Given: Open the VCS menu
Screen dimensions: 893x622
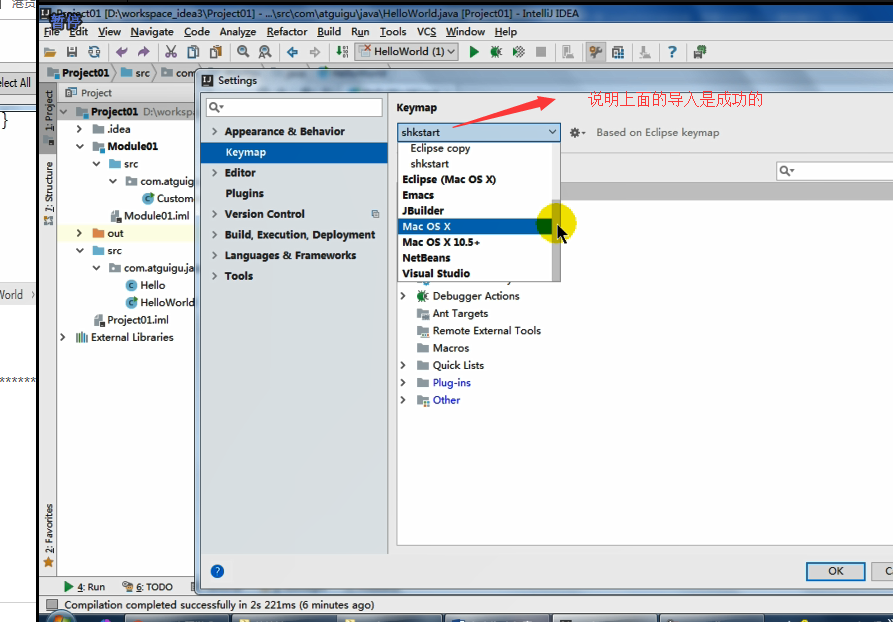Looking at the screenshot, I should [x=427, y=32].
